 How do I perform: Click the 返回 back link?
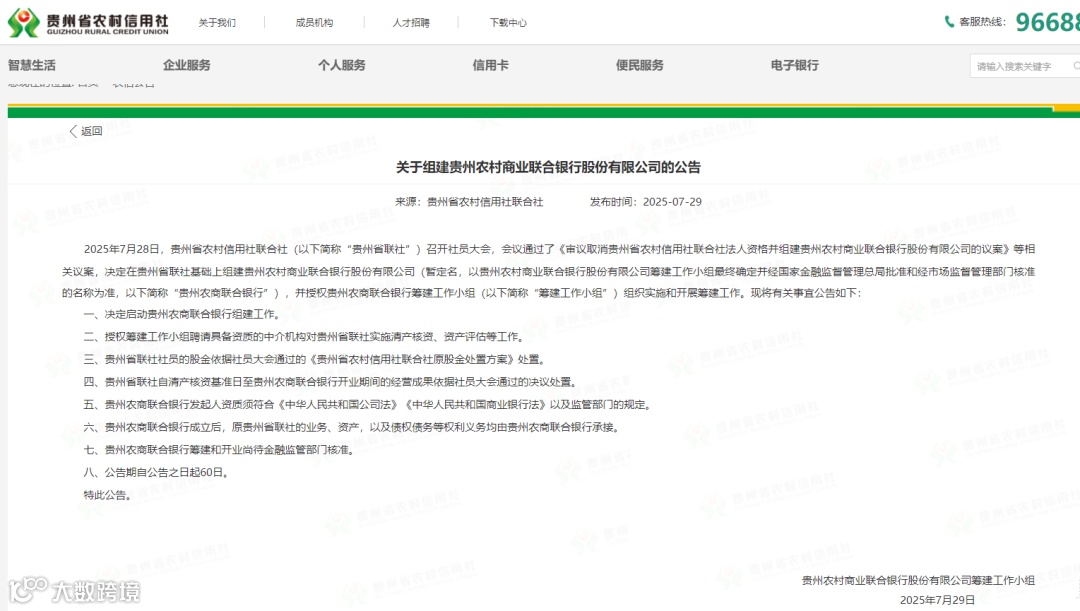click(x=92, y=131)
